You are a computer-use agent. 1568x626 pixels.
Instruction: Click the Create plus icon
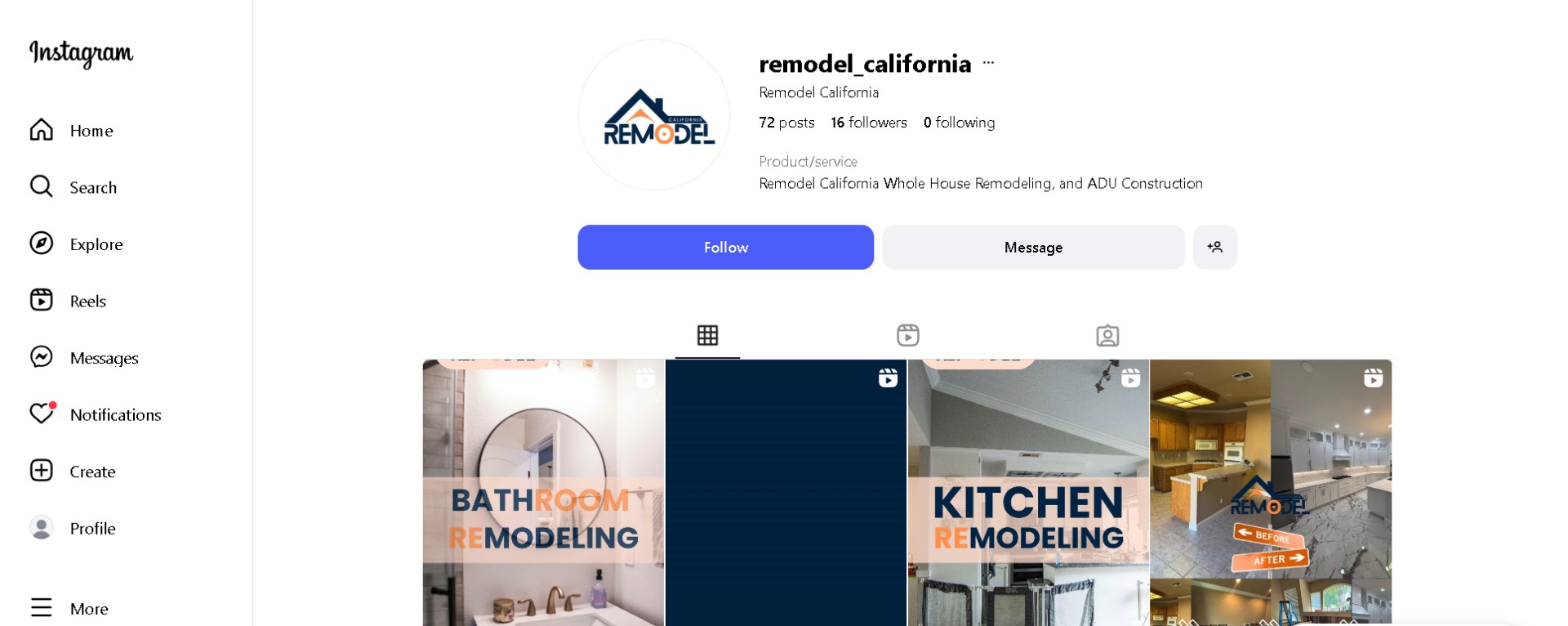click(x=42, y=471)
